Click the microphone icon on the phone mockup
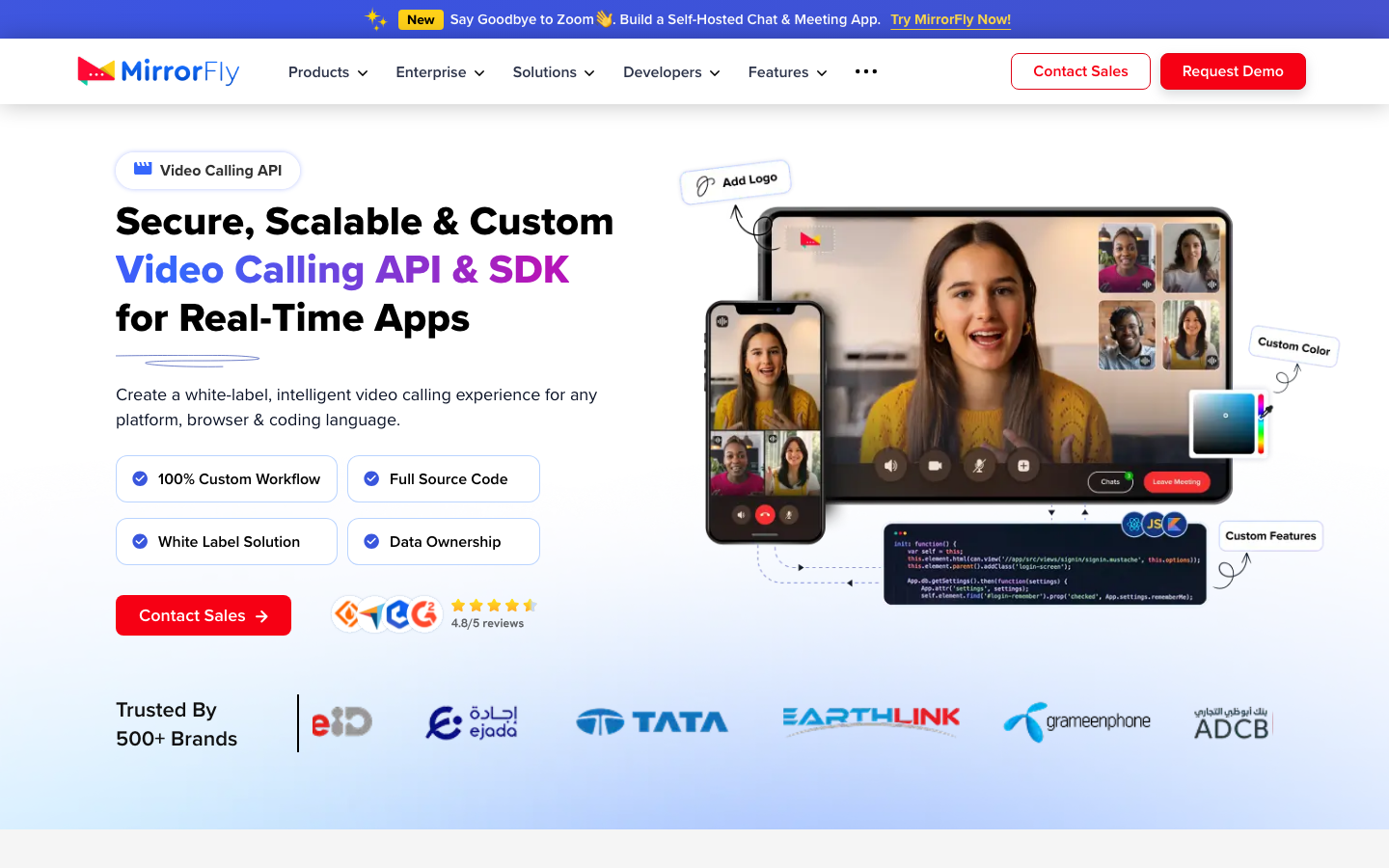Screen dimensions: 1389x868 (789, 515)
